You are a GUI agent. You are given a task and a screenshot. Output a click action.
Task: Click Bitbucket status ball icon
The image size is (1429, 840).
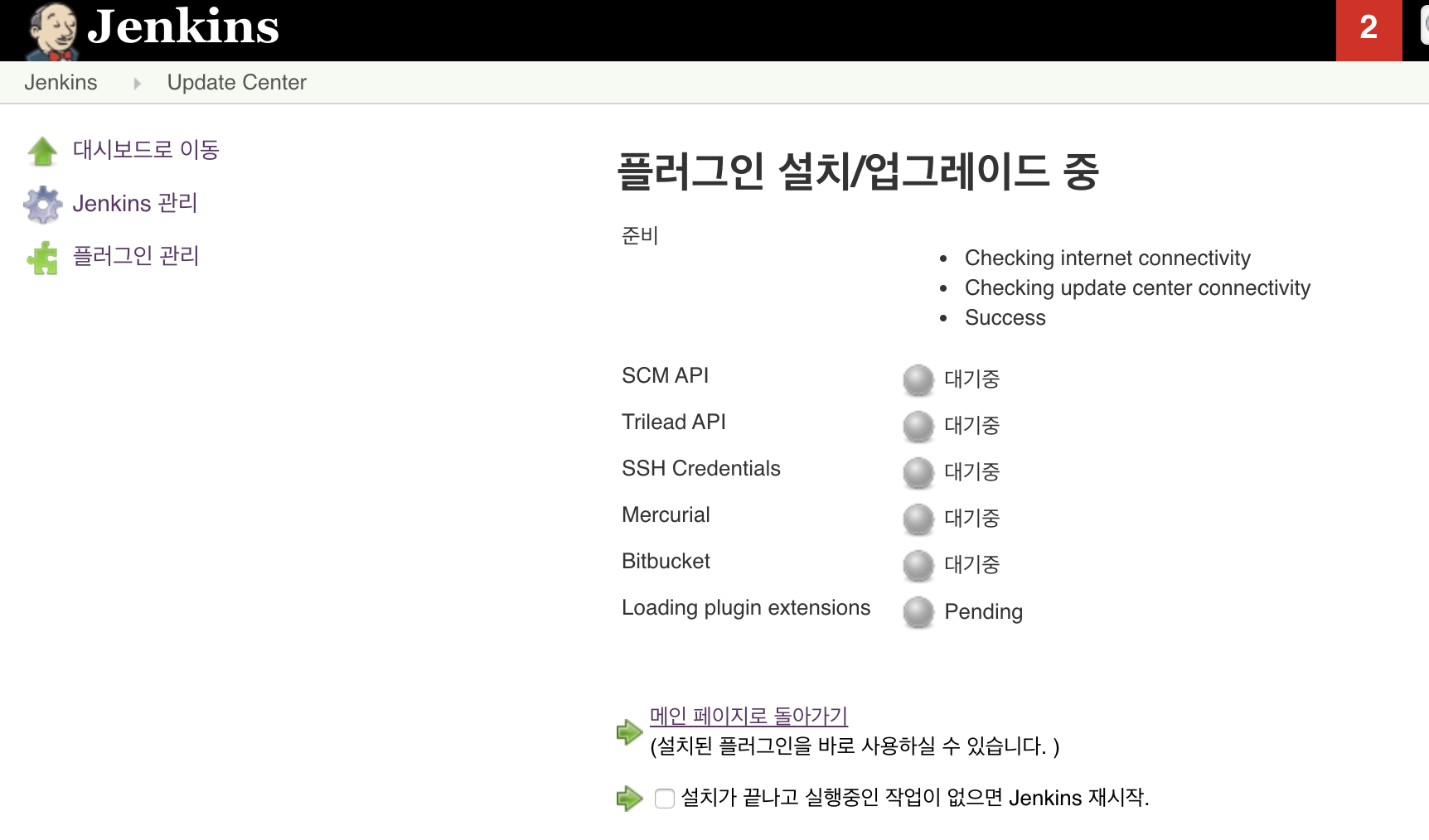point(918,566)
